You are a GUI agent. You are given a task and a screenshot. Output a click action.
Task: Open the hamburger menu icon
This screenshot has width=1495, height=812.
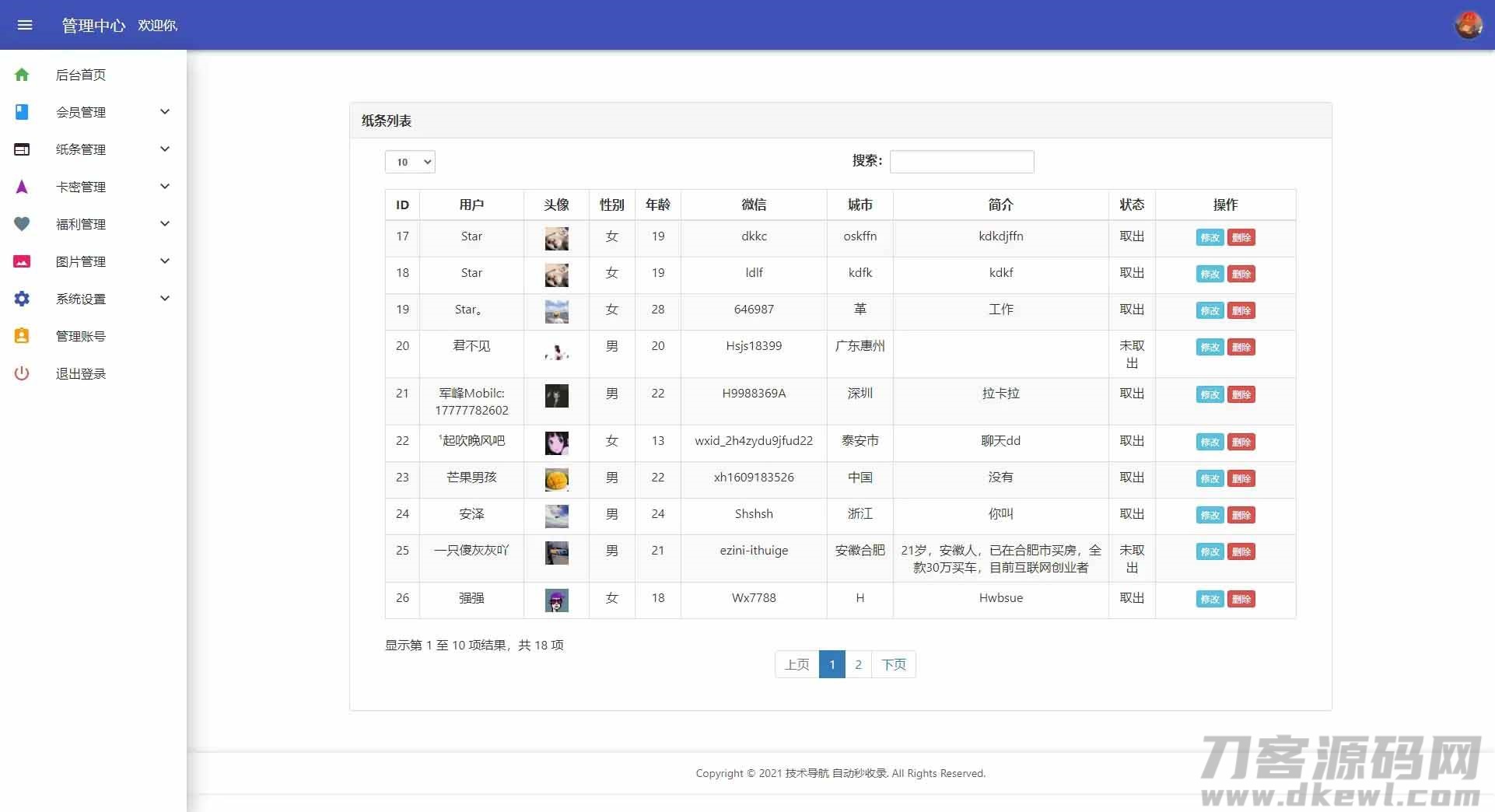26,25
